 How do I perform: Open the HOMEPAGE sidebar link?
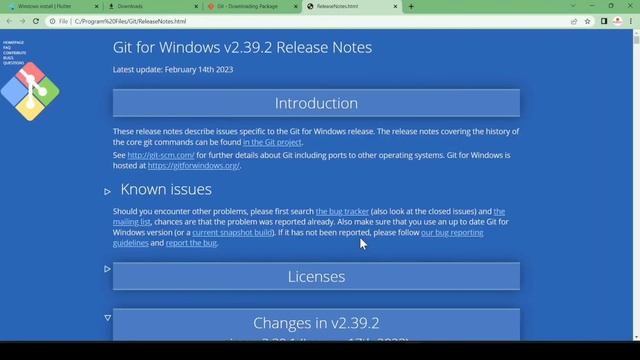coord(13,42)
